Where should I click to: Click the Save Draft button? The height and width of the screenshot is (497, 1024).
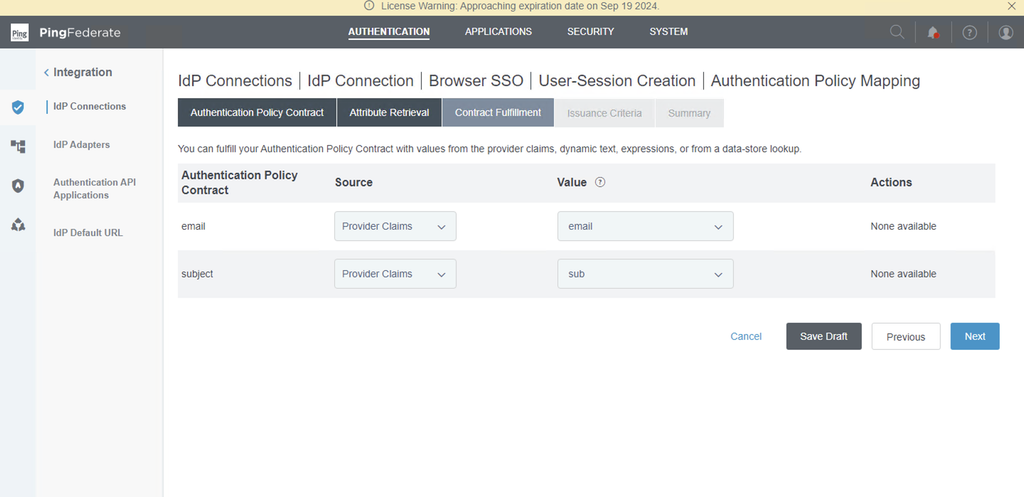(824, 336)
